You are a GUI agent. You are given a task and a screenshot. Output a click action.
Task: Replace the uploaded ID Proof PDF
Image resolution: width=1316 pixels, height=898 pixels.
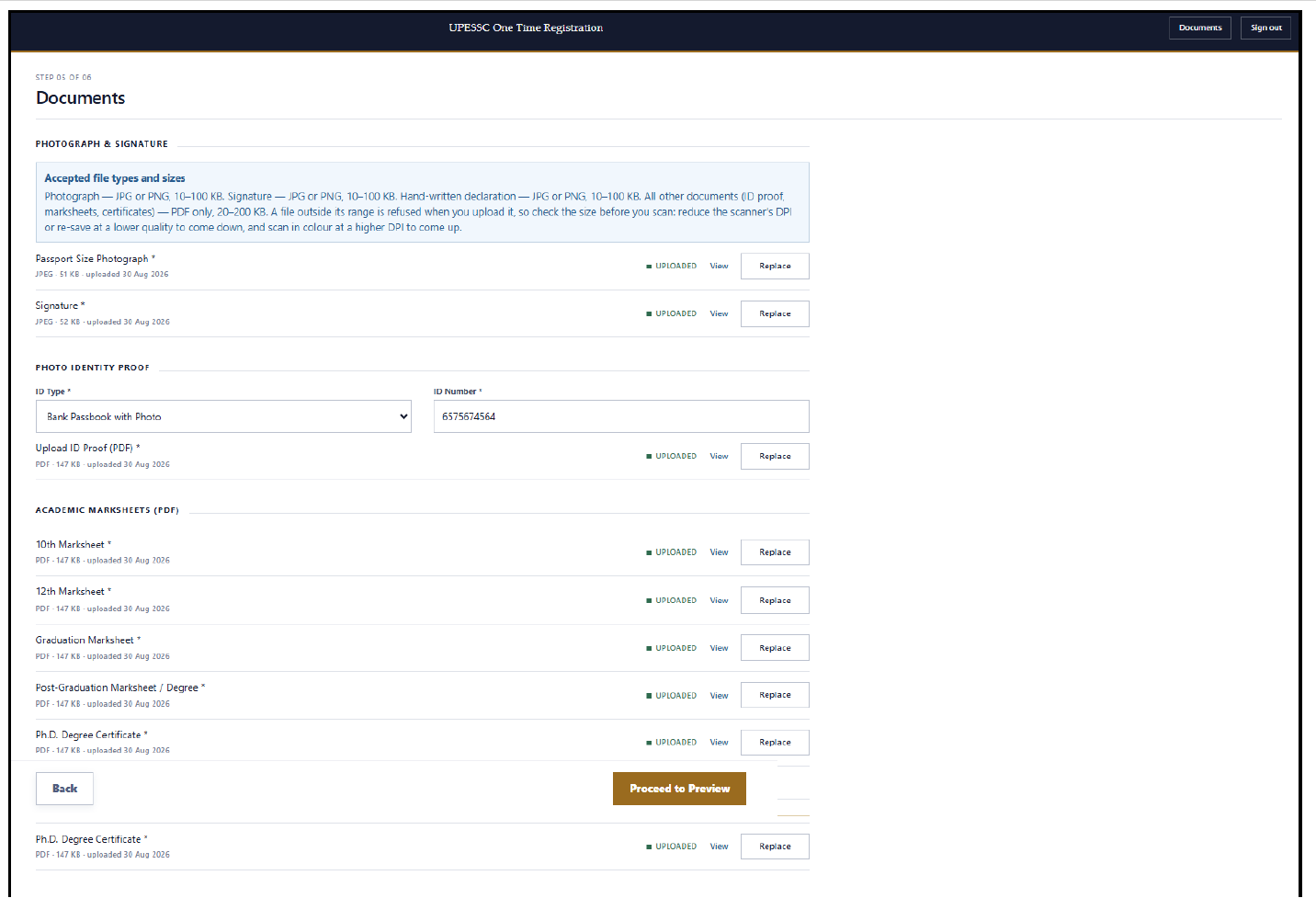point(775,457)
